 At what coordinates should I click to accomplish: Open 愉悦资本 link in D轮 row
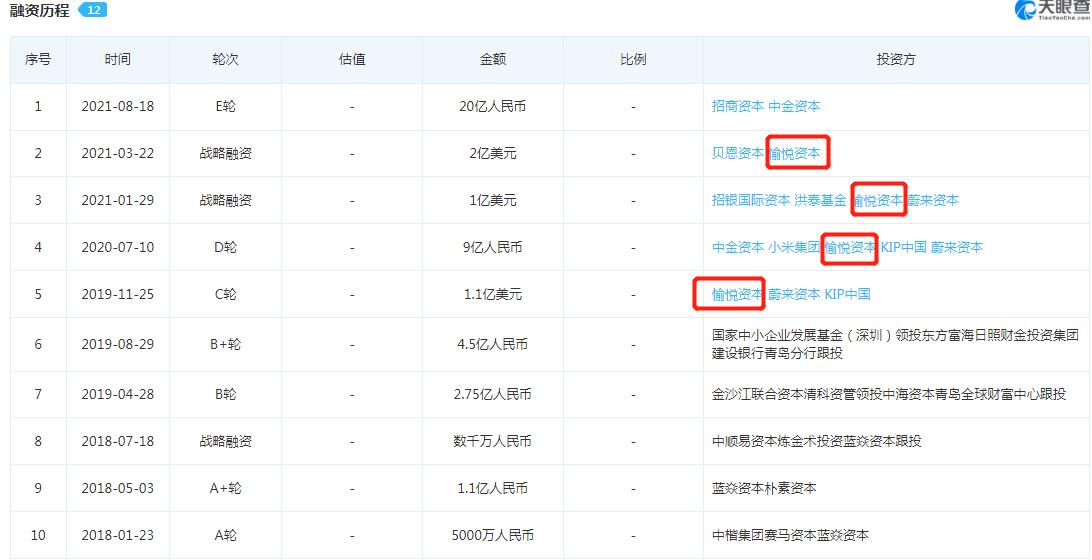[x=850, y=247]
